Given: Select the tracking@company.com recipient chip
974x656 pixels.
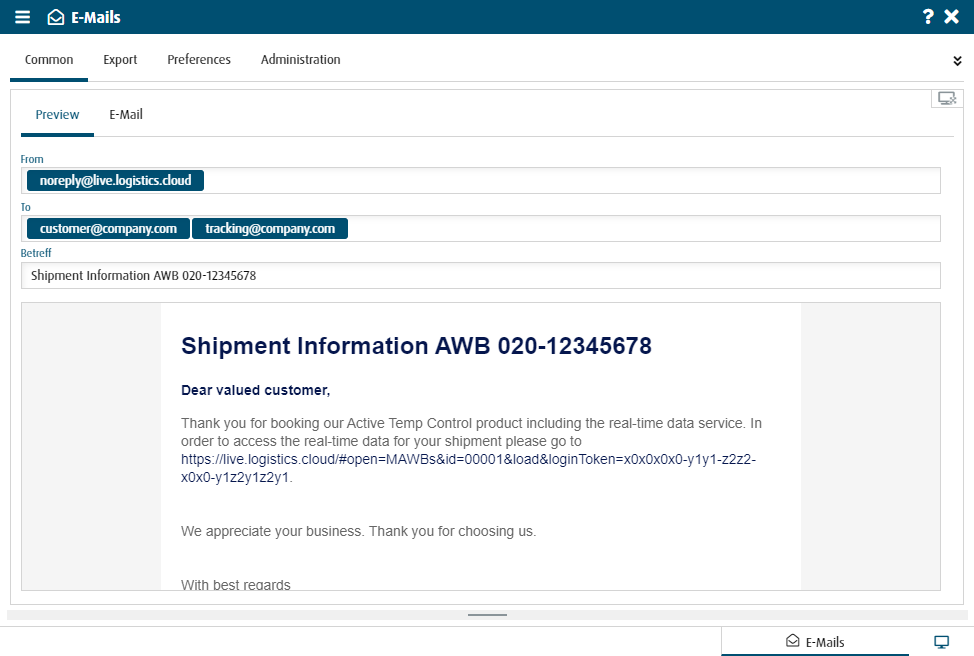Looking at the screenshot, I should [x=270, y=229].
